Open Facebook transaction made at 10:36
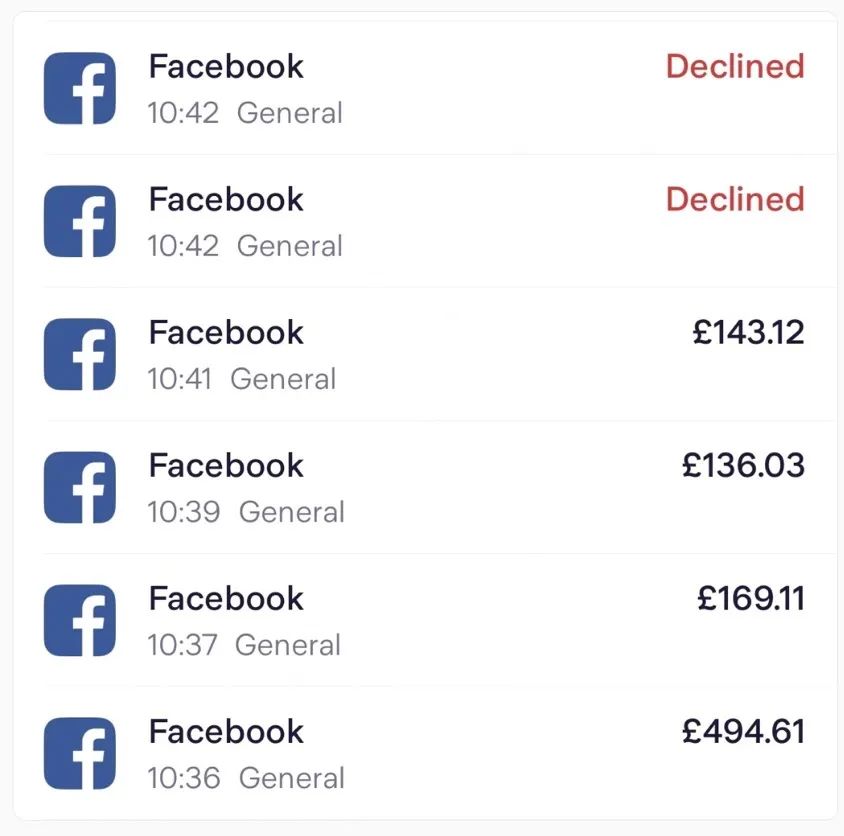844x836 pixels. [x=226, y=732]
